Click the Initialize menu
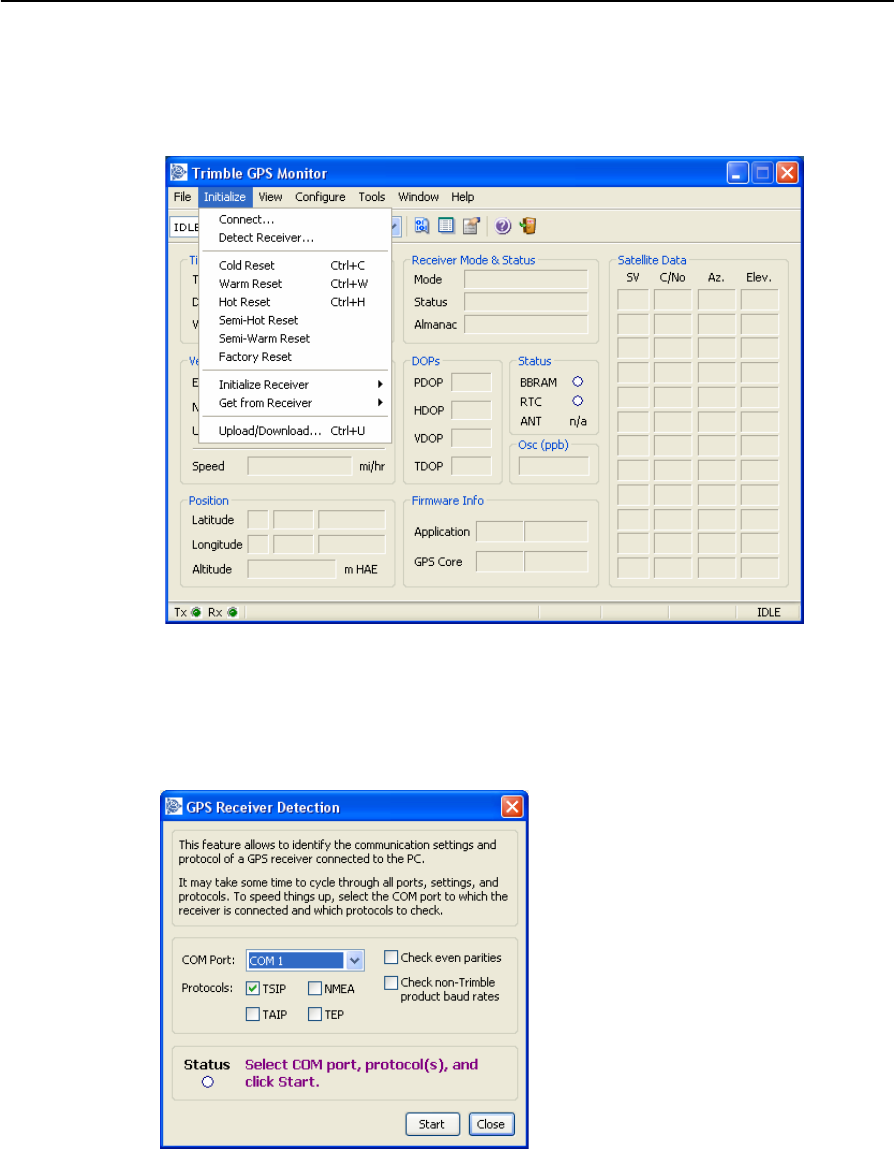 pos(225,196)
